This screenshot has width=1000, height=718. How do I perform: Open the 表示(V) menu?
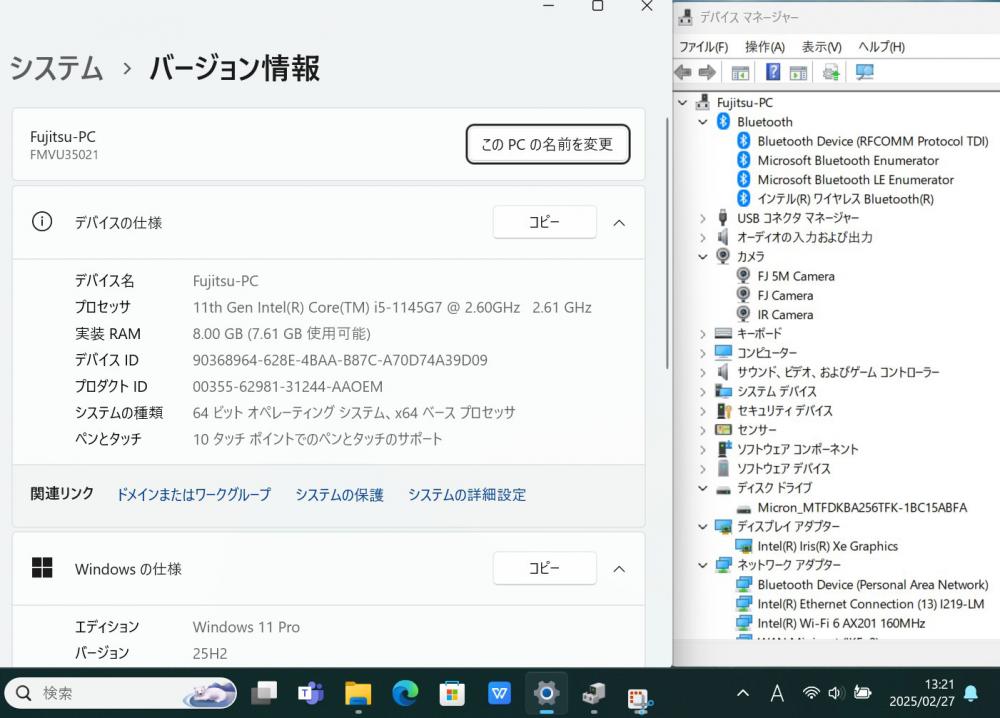tap(821, 47)
